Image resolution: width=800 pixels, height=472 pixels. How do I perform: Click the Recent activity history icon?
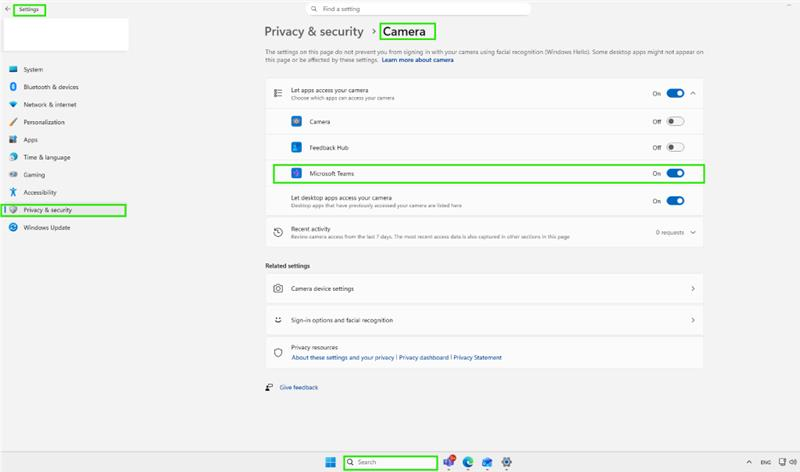point(278,232)
